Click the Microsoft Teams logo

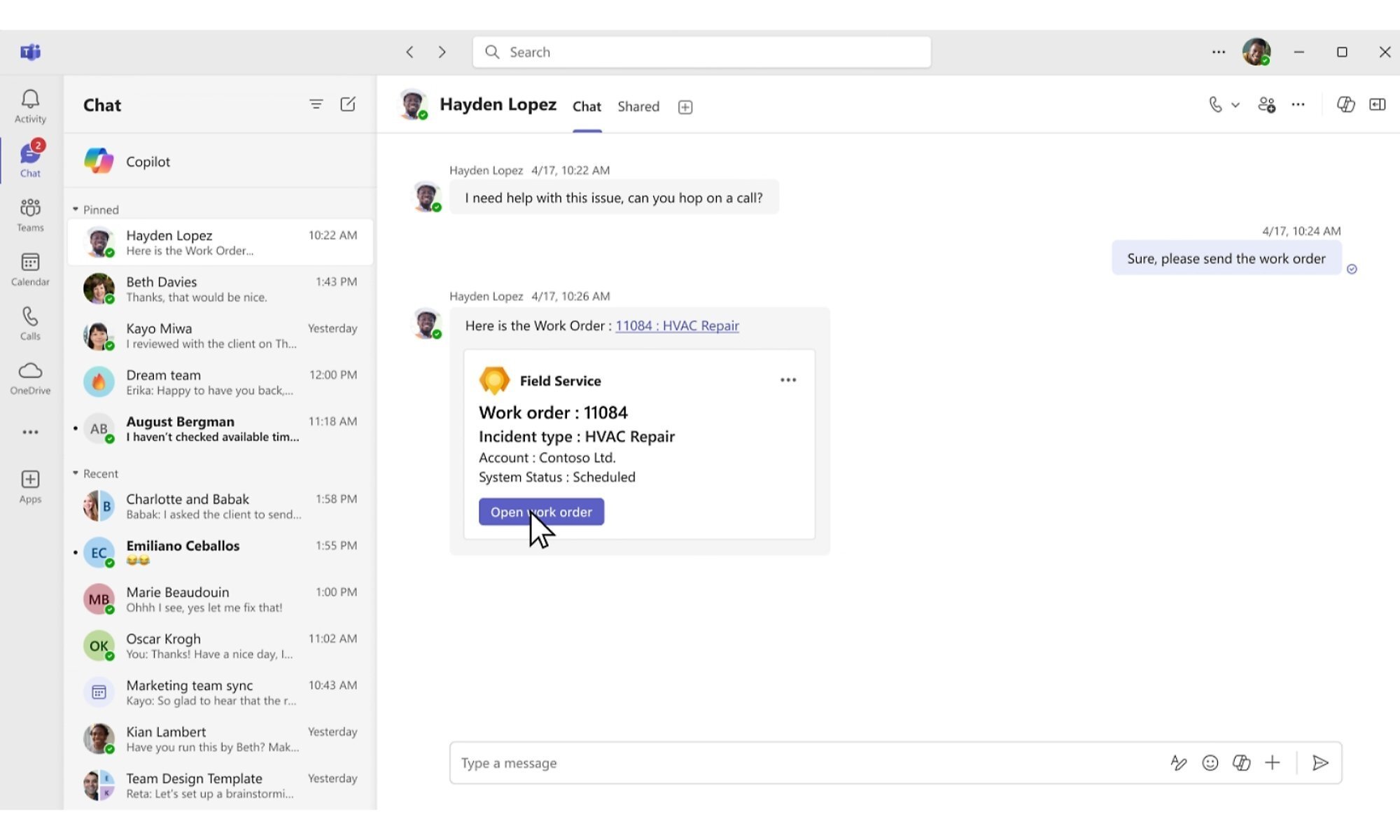30,52
